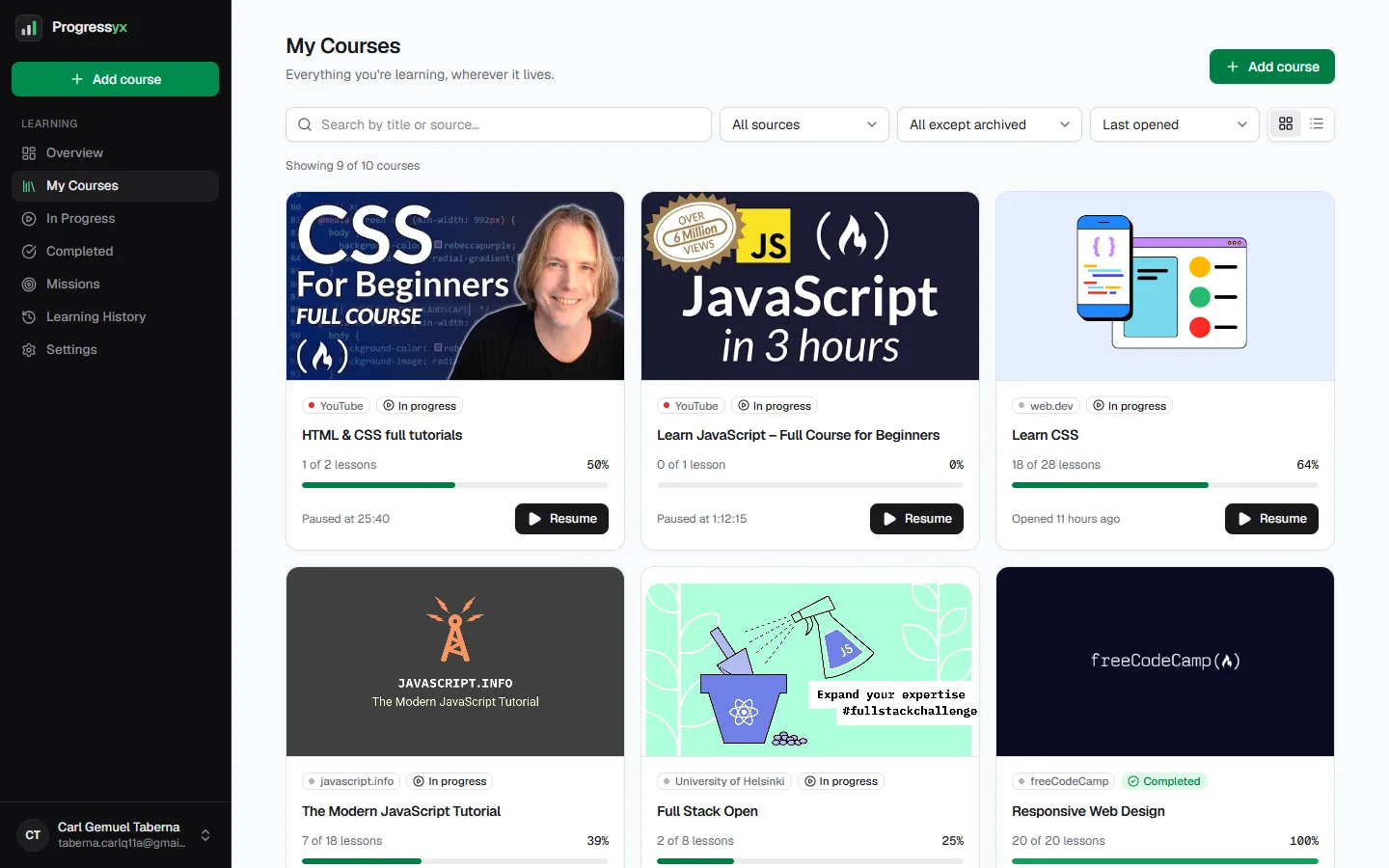Click the Completed status badge
1389x868 pixels.
pos(1164,781)
